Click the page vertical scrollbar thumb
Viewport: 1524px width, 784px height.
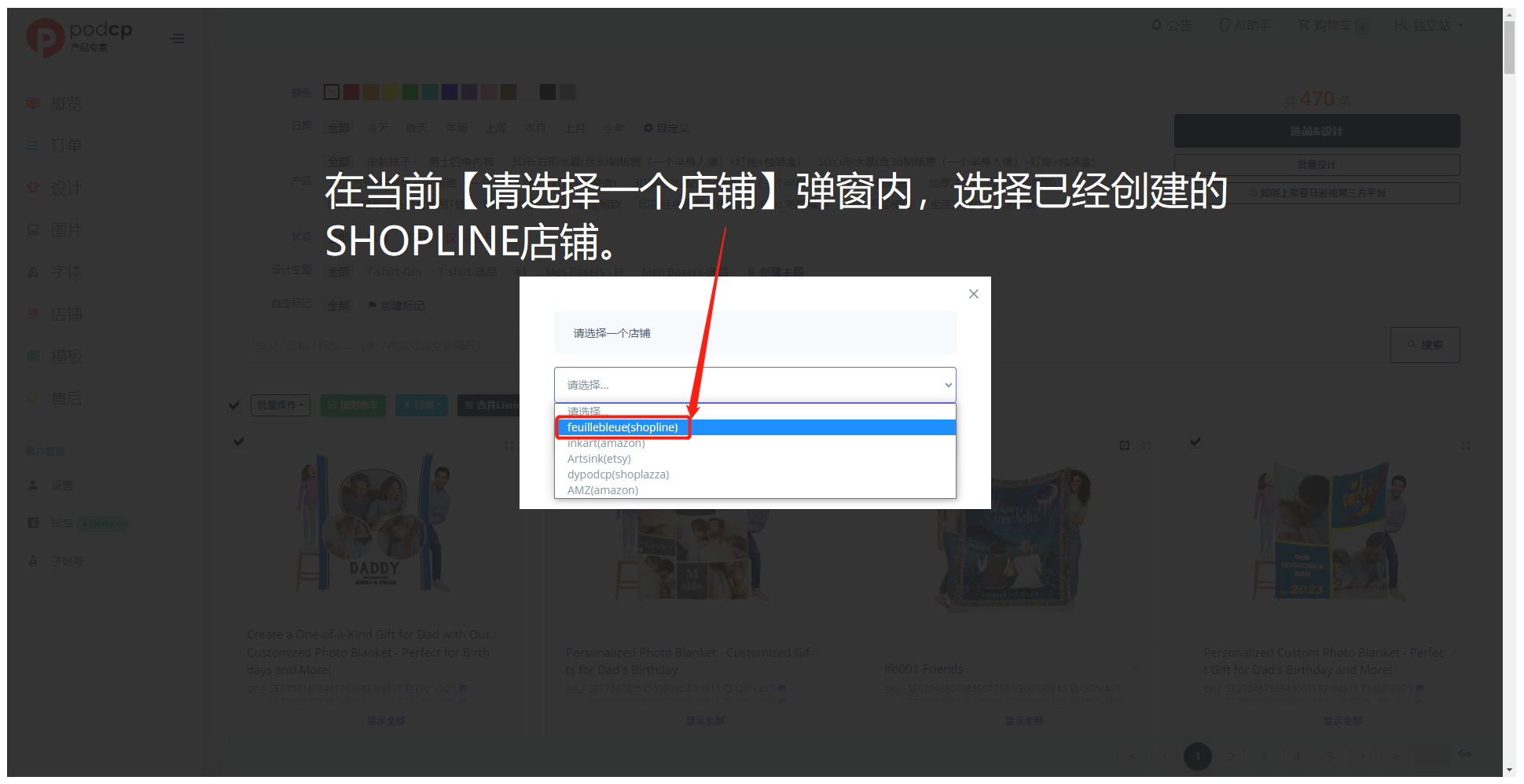[x=1509, y=47]
